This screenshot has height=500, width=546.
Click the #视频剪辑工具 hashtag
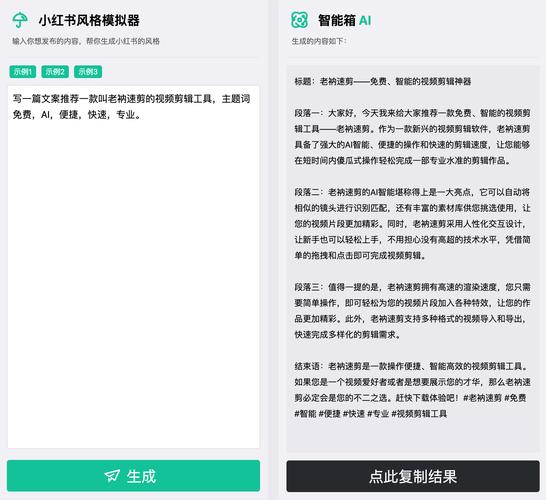[x=419, y=414]
